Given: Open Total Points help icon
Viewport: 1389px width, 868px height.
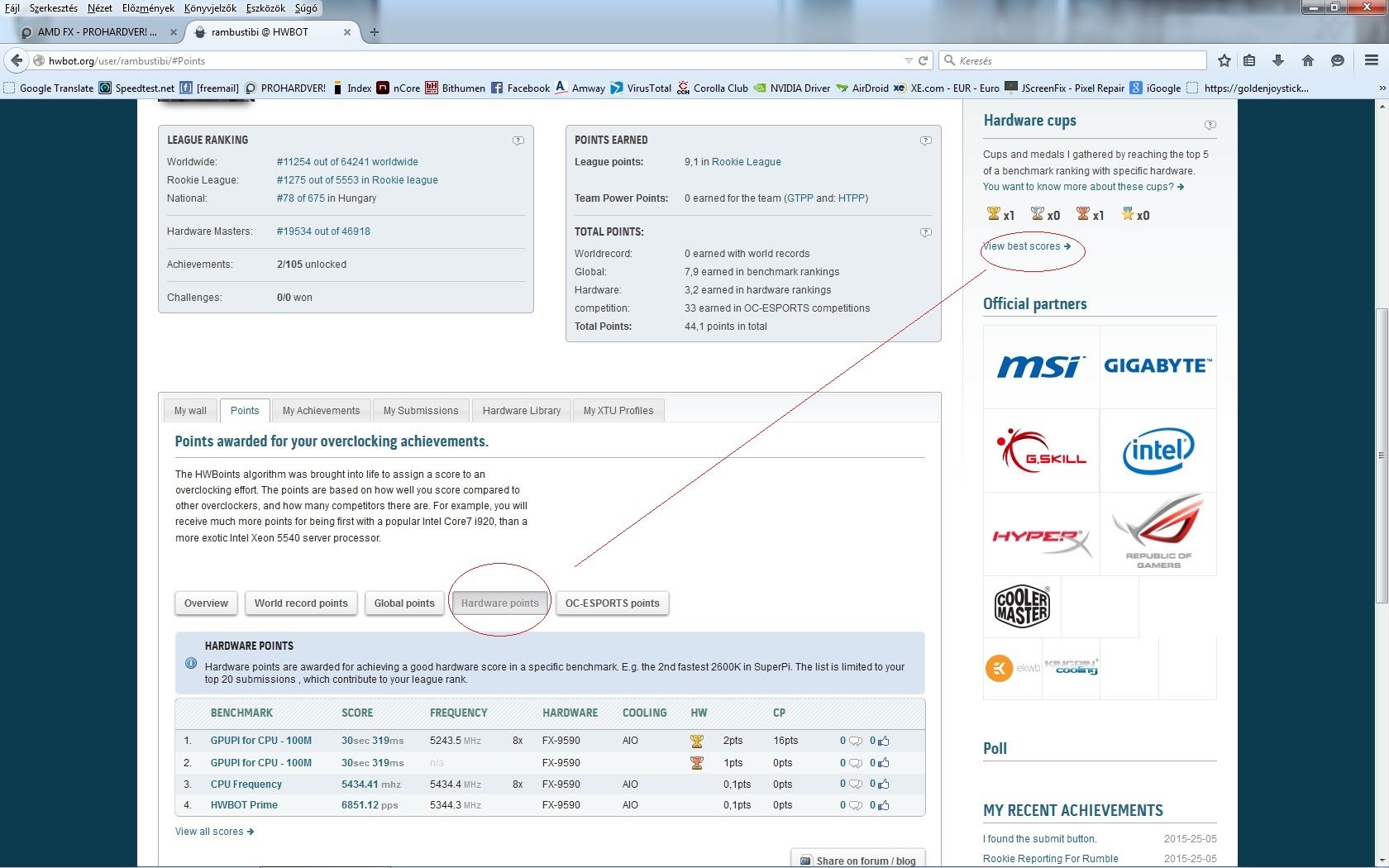Looking at the screenshot, I should 926,232.
